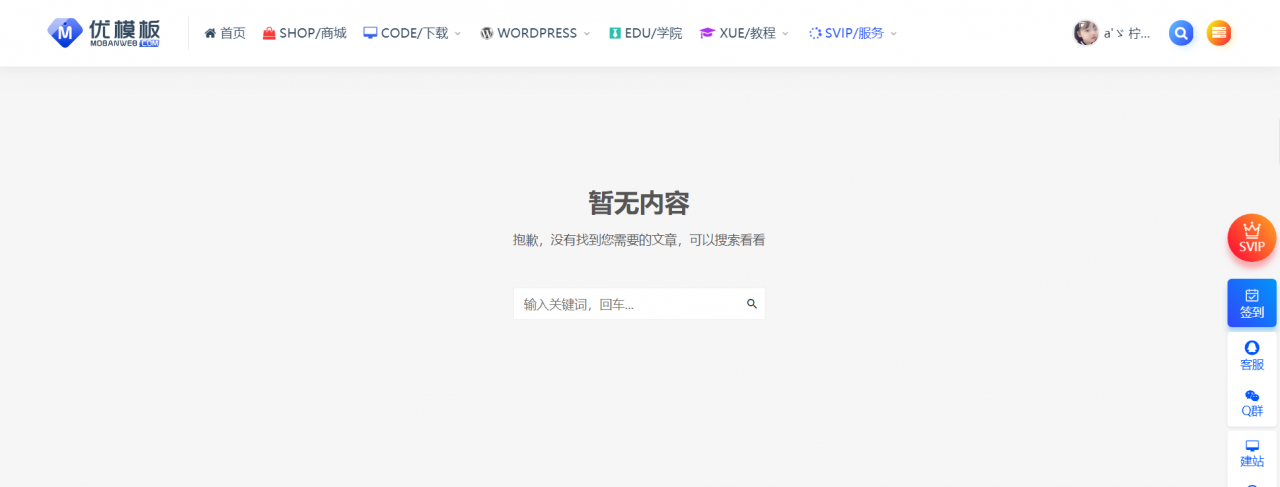Click the 建站 monitor icon
The width and height of the screenshot is (1280, 487).
coord(1252,452)
